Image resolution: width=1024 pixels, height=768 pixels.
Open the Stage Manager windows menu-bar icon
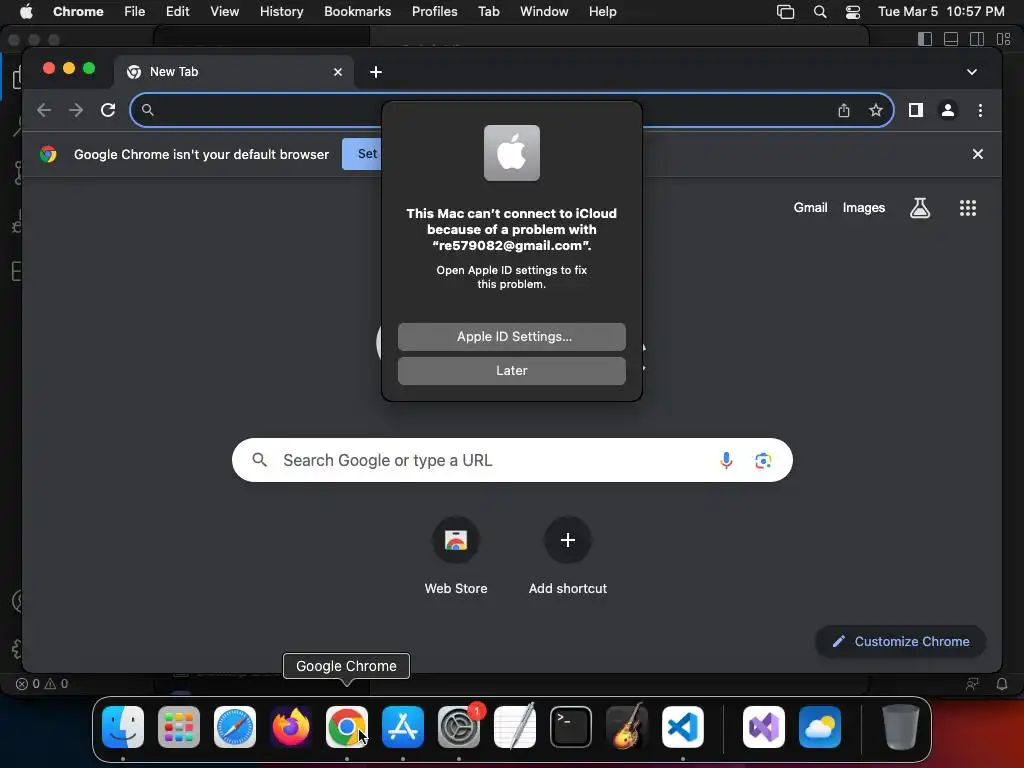[x=786, y=12]
